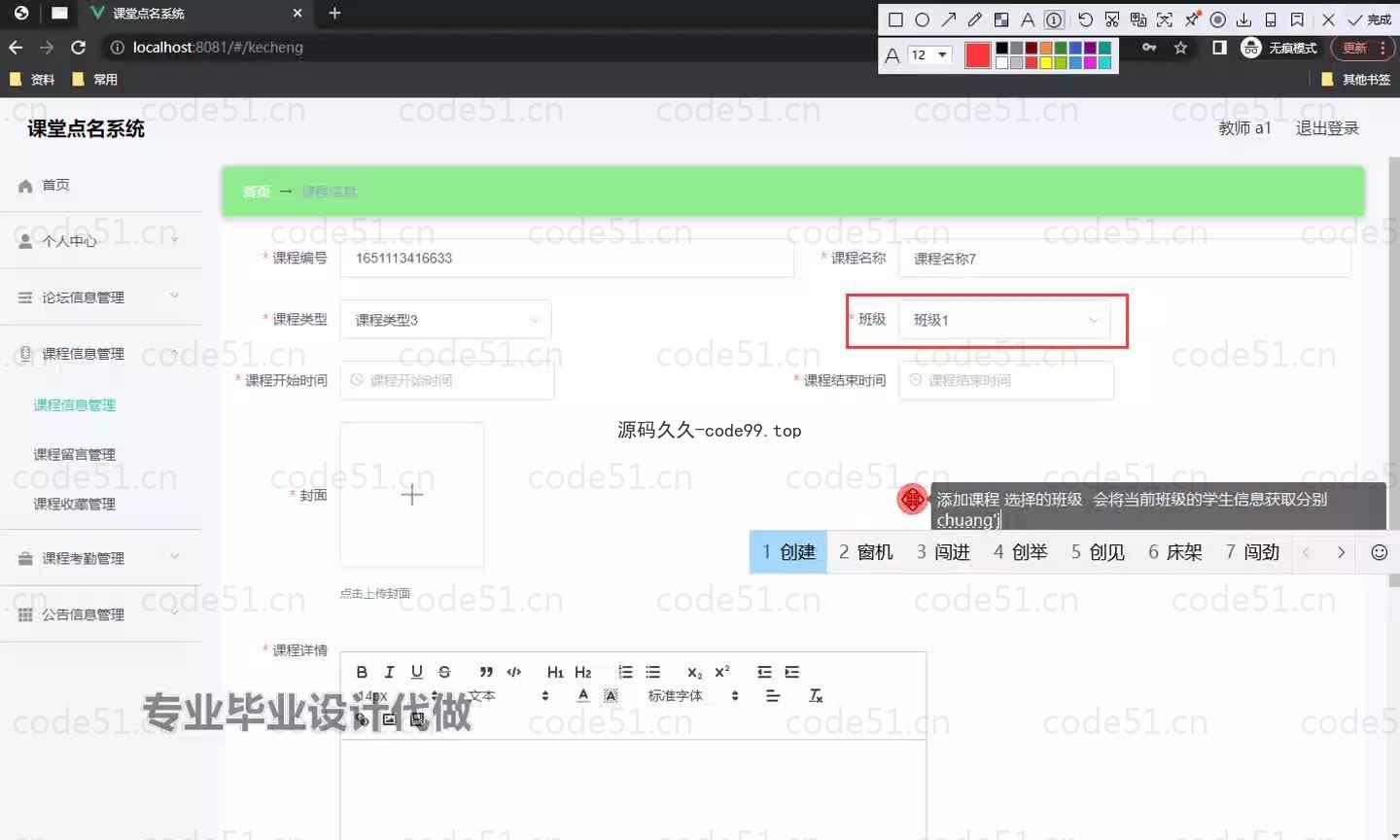Apply superscript formatting
Image resolution: width=1400 pixels, height=840 pixels.
click(722, 672)
